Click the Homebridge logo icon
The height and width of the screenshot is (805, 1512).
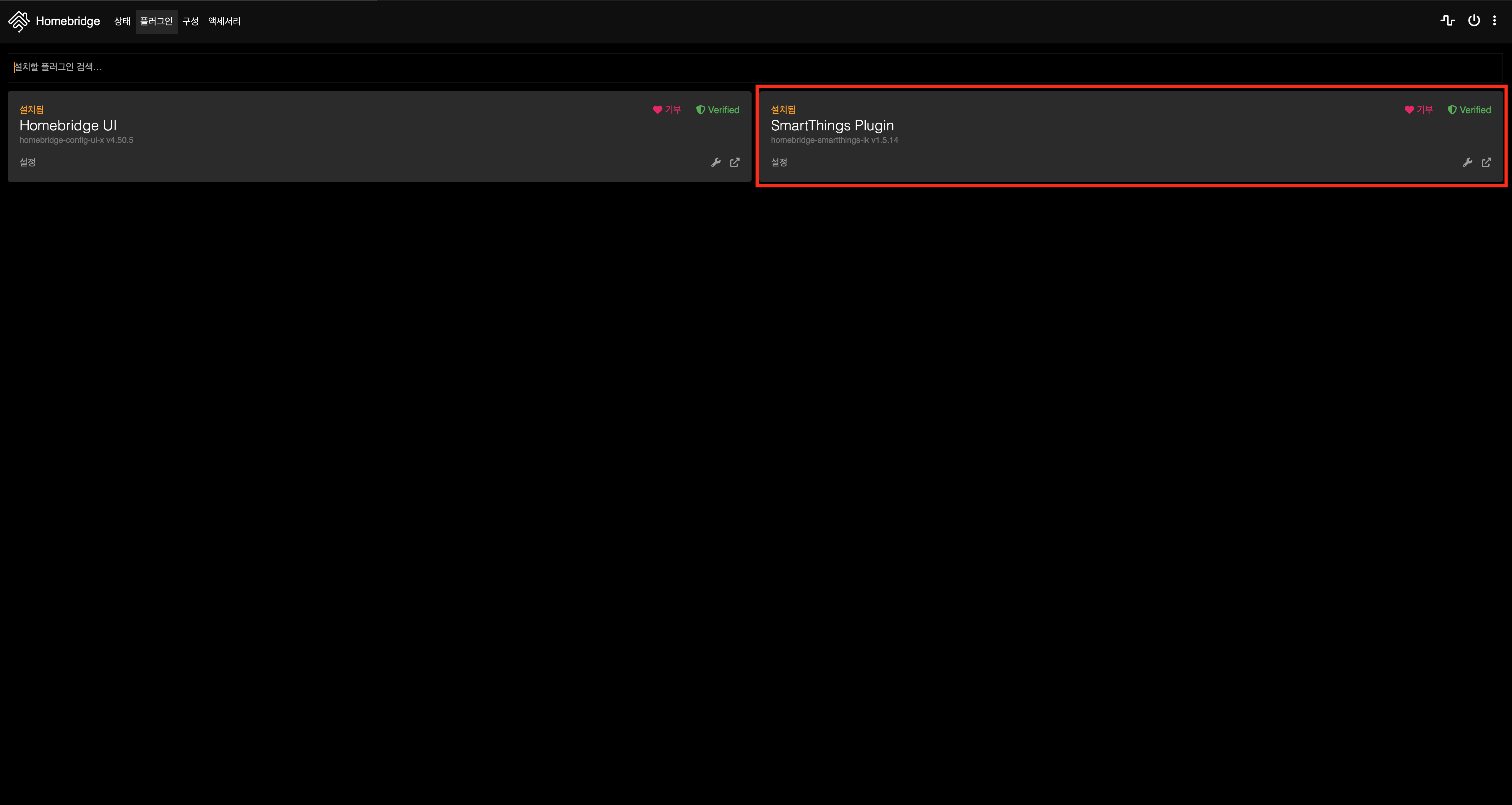click(x=19, y=21)
